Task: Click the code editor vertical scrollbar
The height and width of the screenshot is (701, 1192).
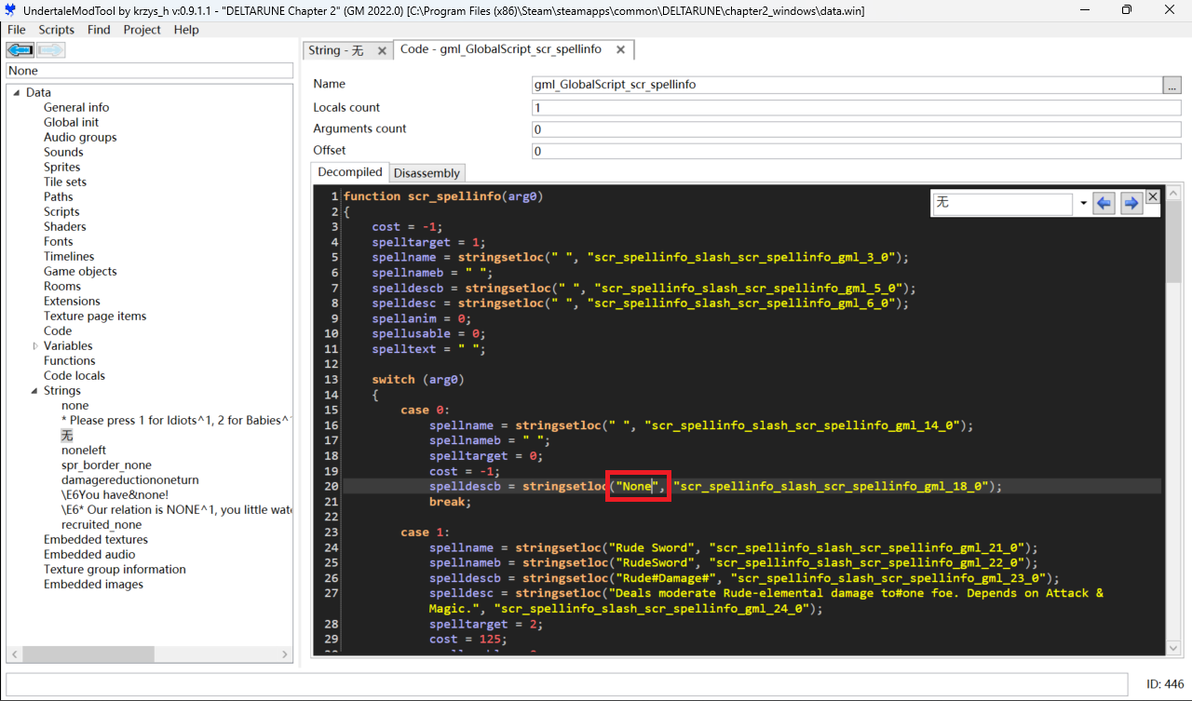Action: [1173, 420]
